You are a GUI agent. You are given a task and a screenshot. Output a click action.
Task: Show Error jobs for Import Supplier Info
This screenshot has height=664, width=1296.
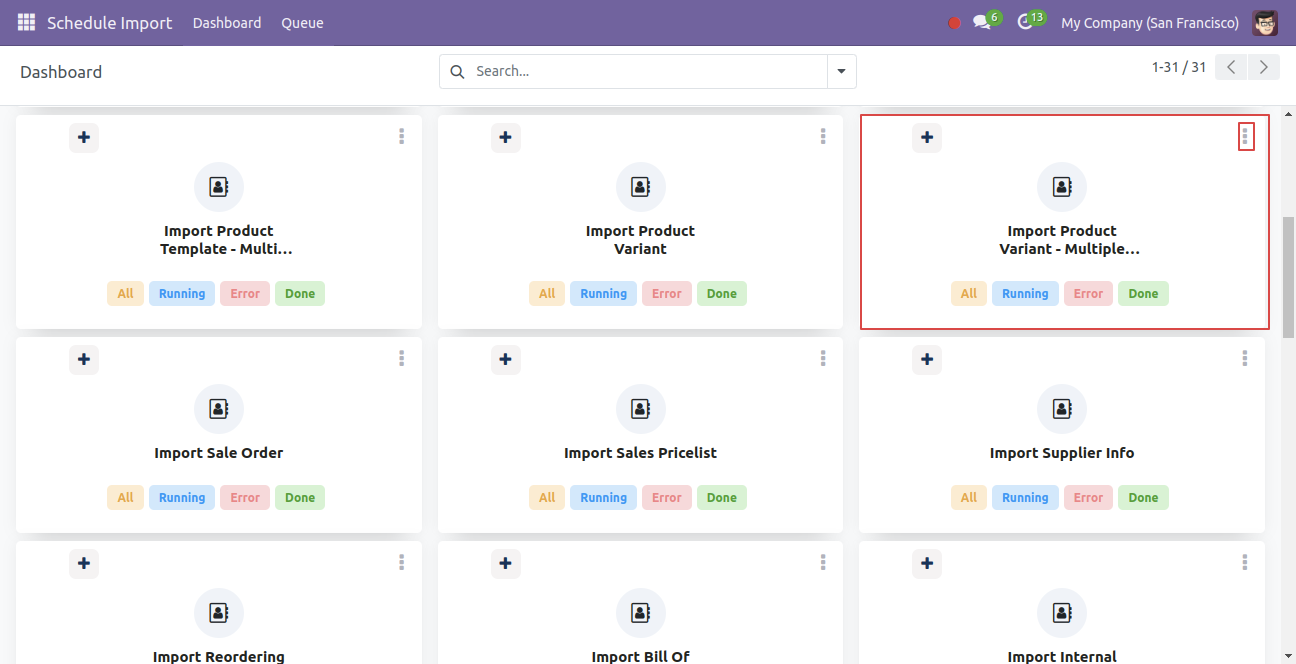pos(1088,498)
